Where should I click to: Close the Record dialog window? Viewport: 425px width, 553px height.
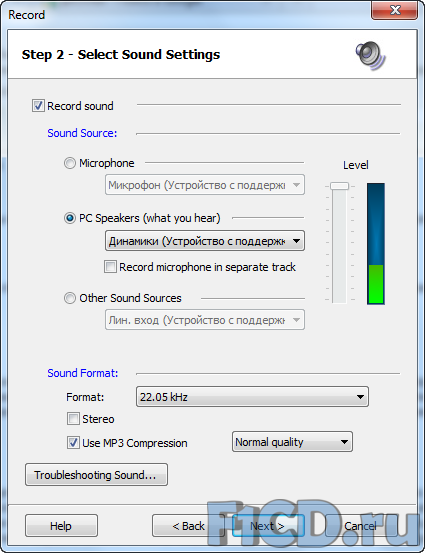[x=395, y=10]
